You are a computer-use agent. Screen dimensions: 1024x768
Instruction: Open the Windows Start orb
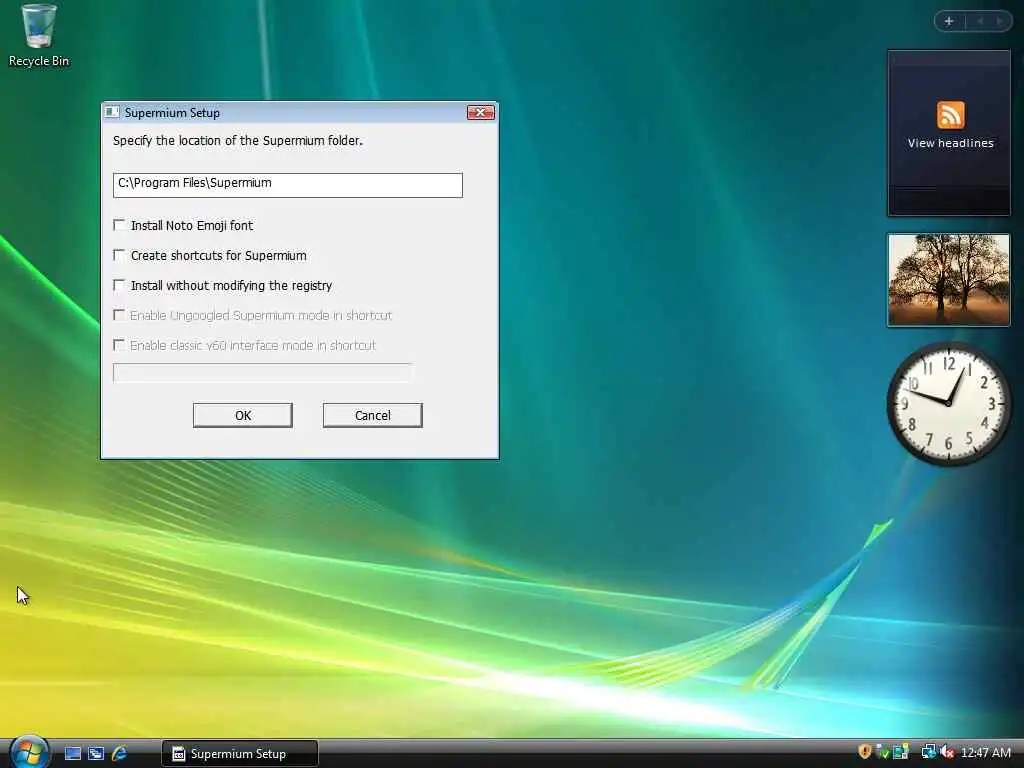[28, 751]
